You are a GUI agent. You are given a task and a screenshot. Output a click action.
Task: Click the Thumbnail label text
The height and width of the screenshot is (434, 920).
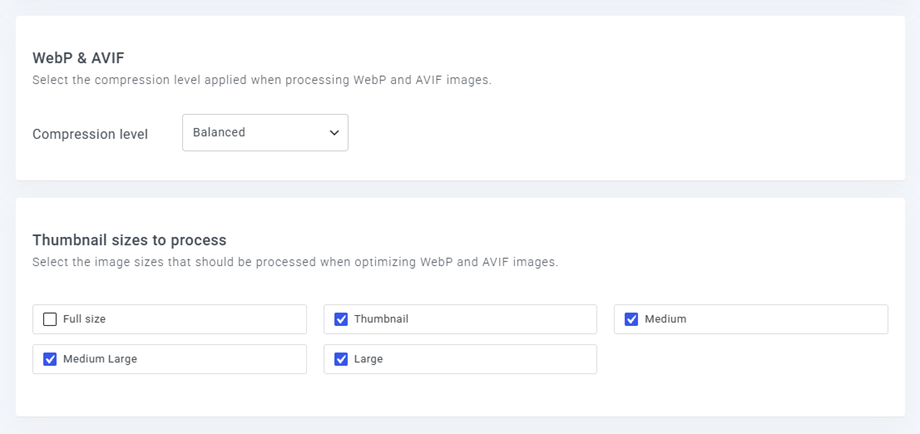click(x=381, y=319)
